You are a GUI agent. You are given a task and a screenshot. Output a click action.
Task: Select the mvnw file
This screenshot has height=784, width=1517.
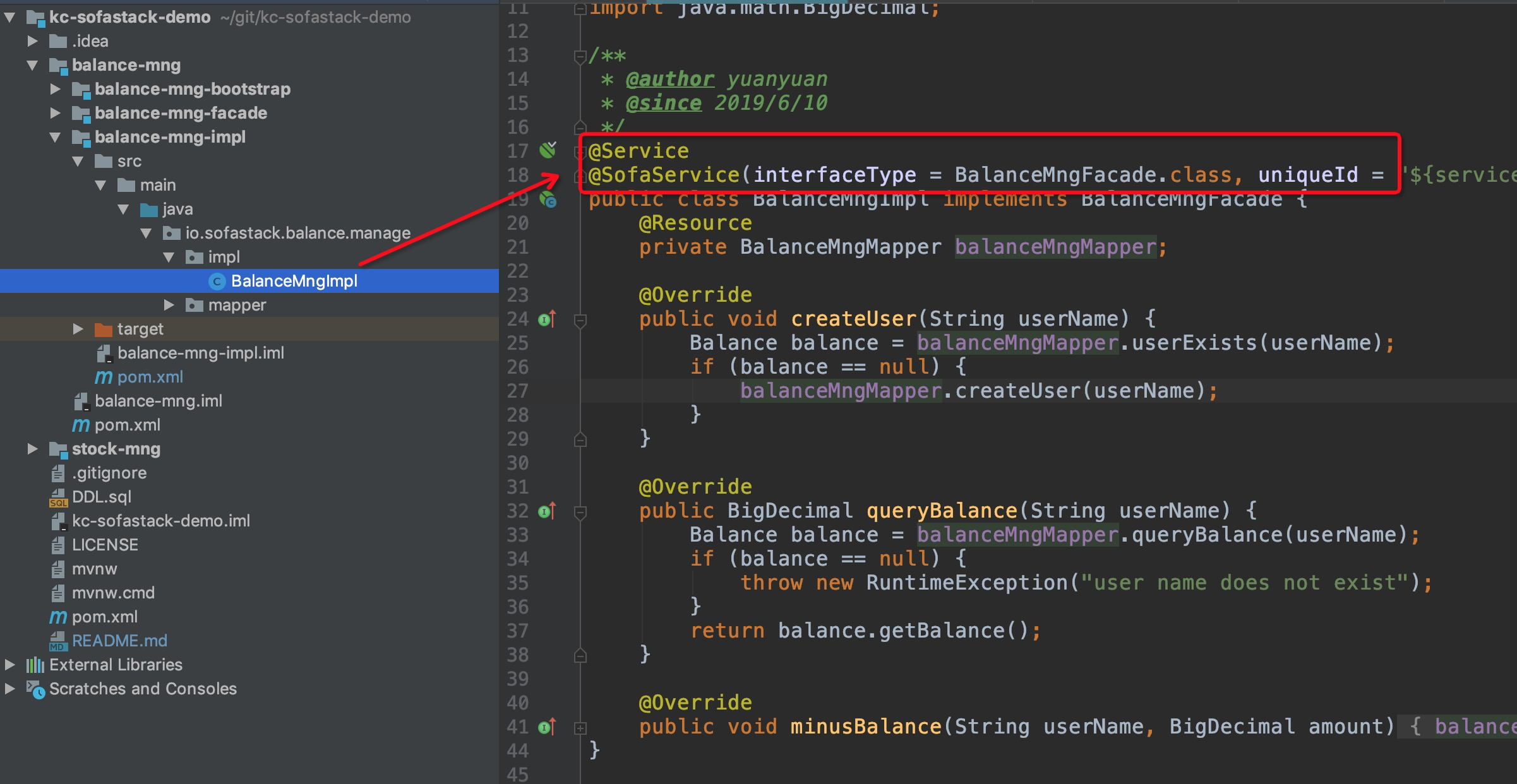[95, 569]
